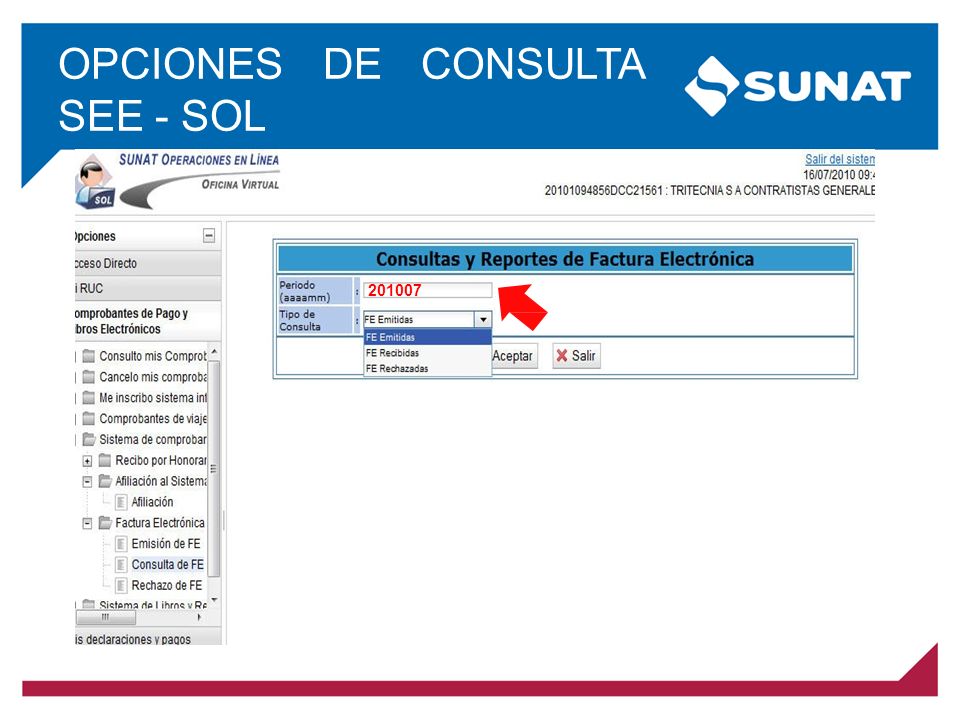Screen dimensions: 960x720
Task: Open Mis declaraciones y pagos section
Action: point(148,639)
